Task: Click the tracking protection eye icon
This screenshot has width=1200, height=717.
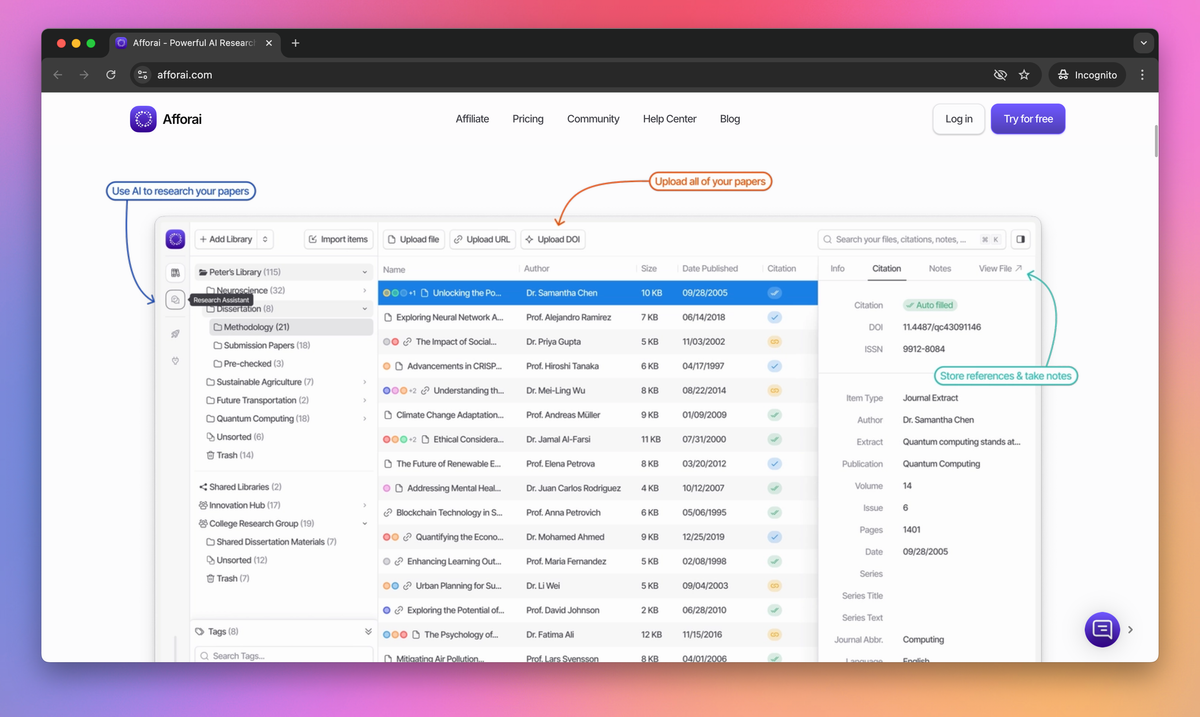Action: tap(999, 75)
